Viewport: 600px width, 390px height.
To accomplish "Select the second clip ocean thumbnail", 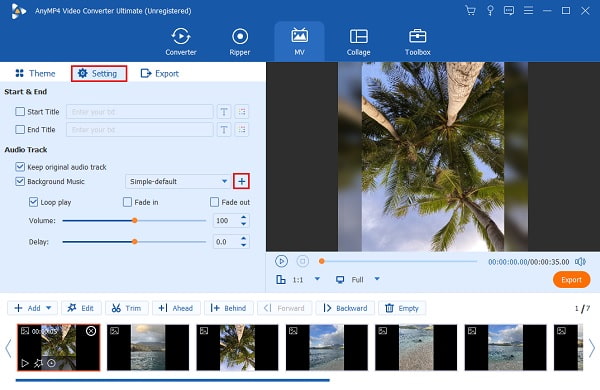I will 148,348.
